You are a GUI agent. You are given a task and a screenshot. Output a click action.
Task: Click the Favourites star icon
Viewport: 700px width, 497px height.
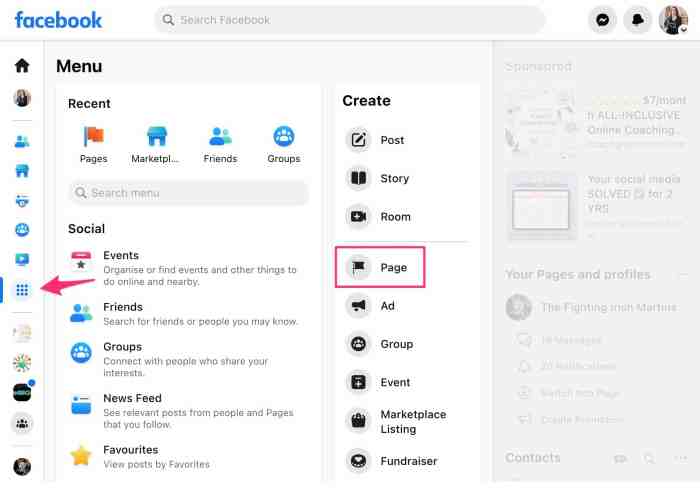pyautogui.click(x=81, y=455)
